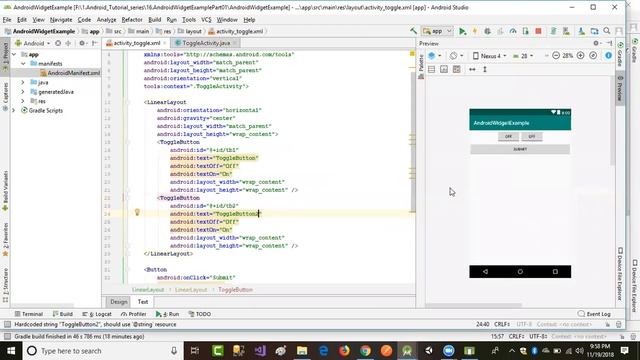Open the app run configuration dropdown
This screenshot has width=640, height=360.
(438, 31)
